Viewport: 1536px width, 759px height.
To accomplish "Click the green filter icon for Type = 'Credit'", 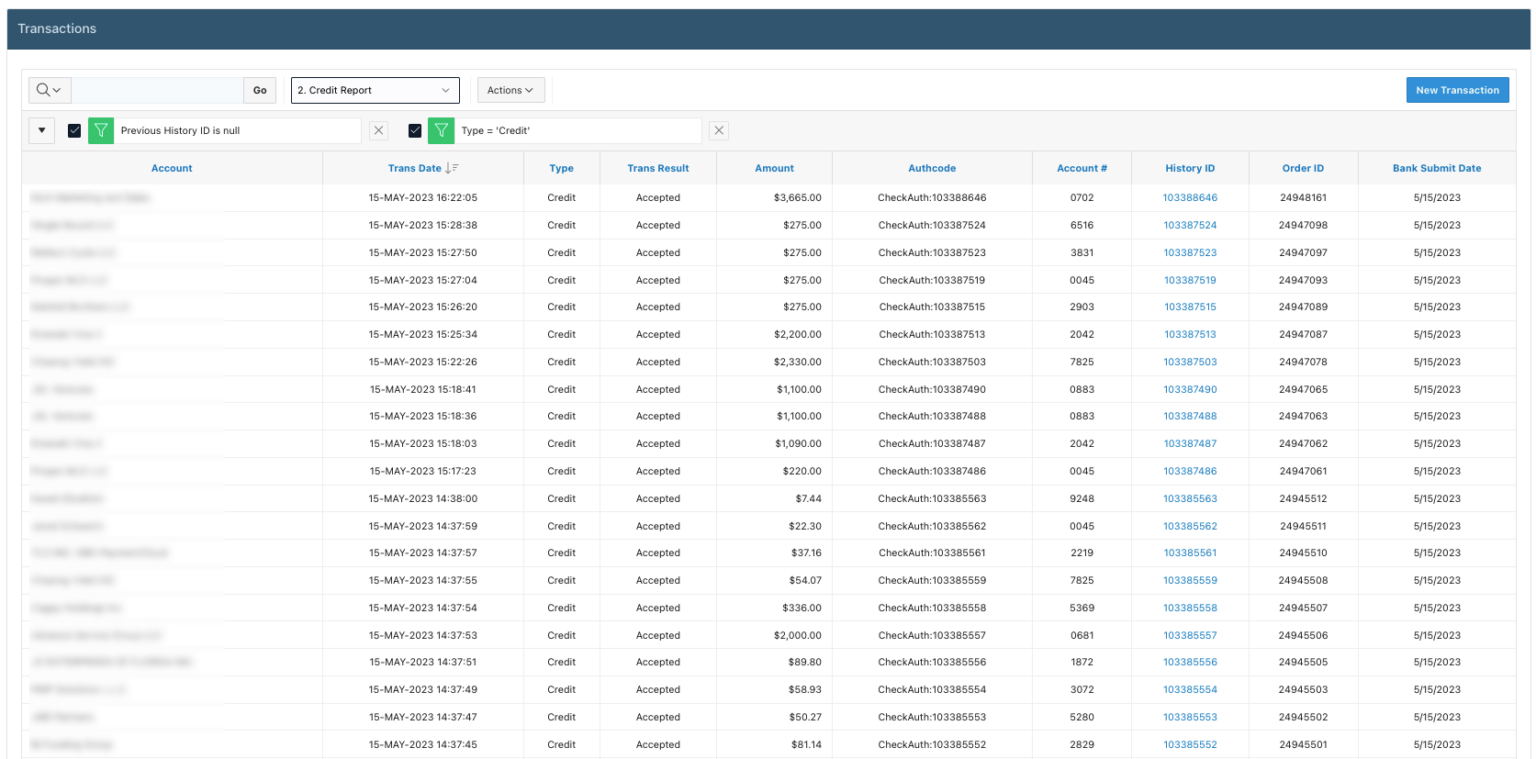I will [441, 130].
